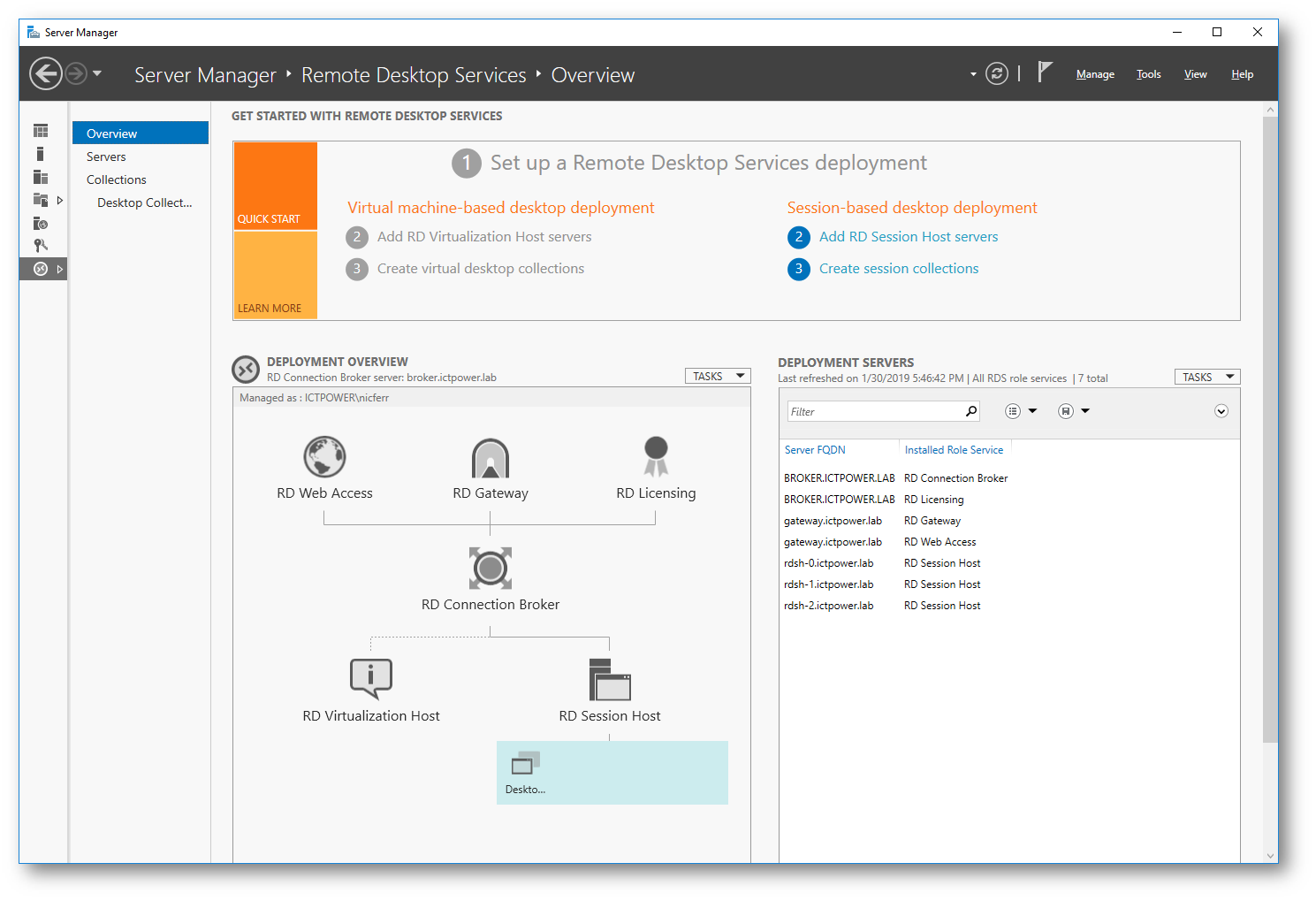This screenshot has width=1316, height=901.
Task: Select the key-shaped sidebar icon above Remote Desktop Services
Action: [41, 246]
